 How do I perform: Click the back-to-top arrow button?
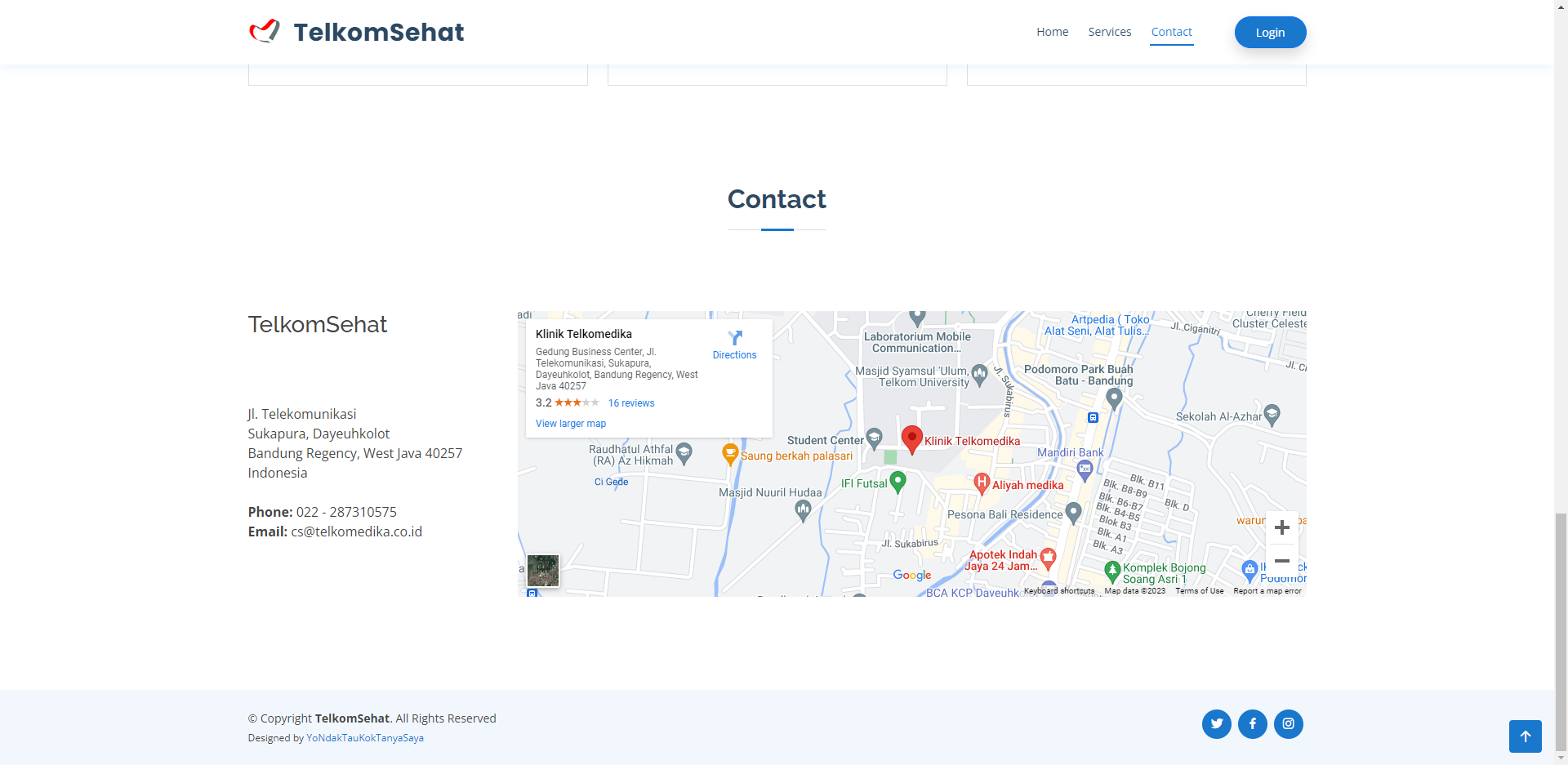tap(1526, 736)
